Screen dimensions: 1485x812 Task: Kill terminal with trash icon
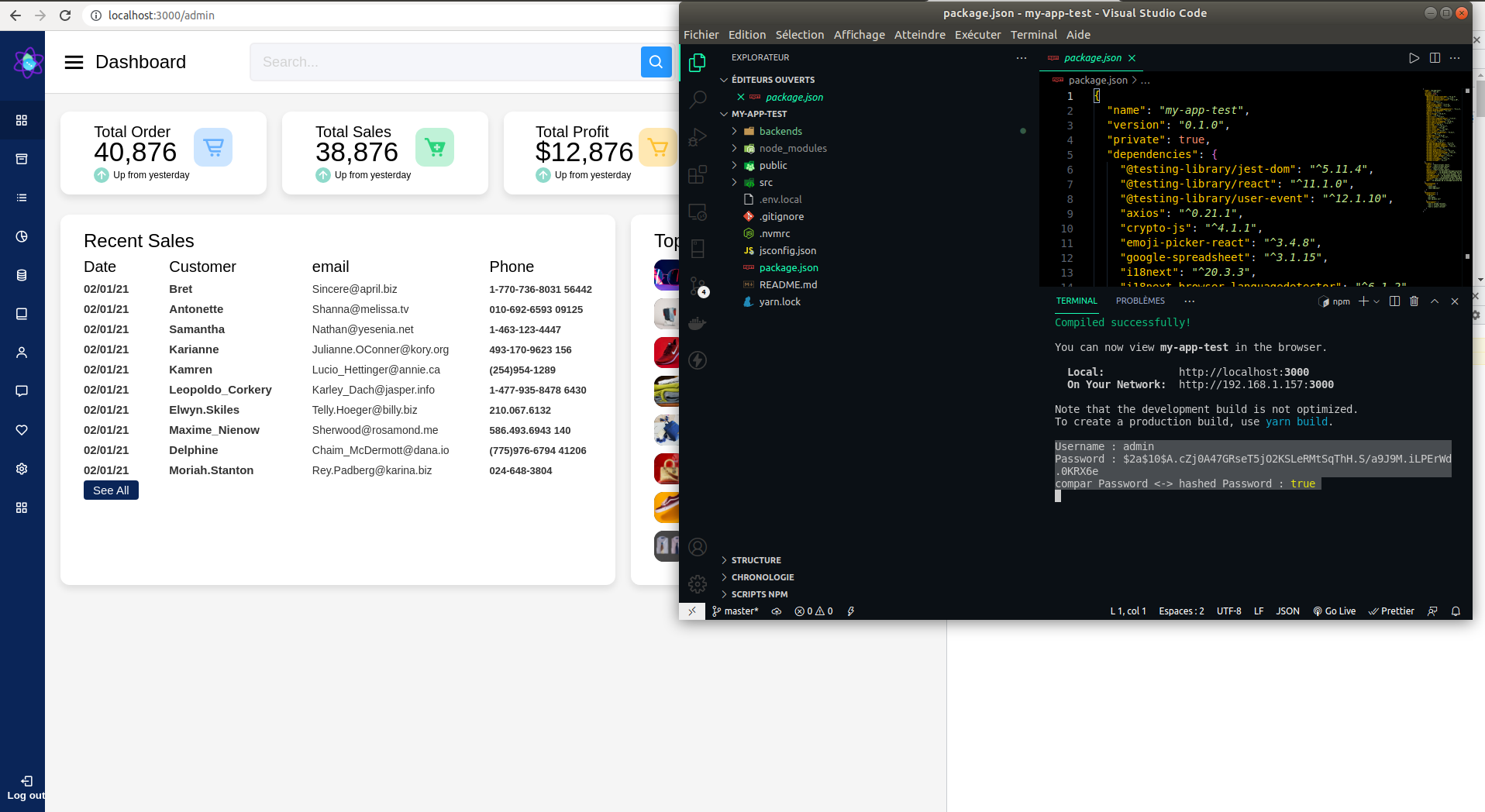(x=1414, y=301)
